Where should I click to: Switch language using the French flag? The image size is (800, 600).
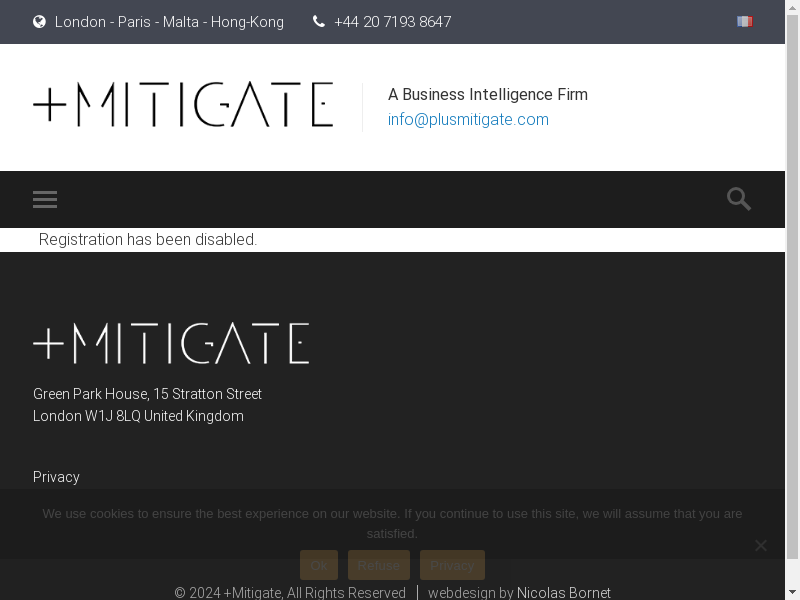pos(745,21)
